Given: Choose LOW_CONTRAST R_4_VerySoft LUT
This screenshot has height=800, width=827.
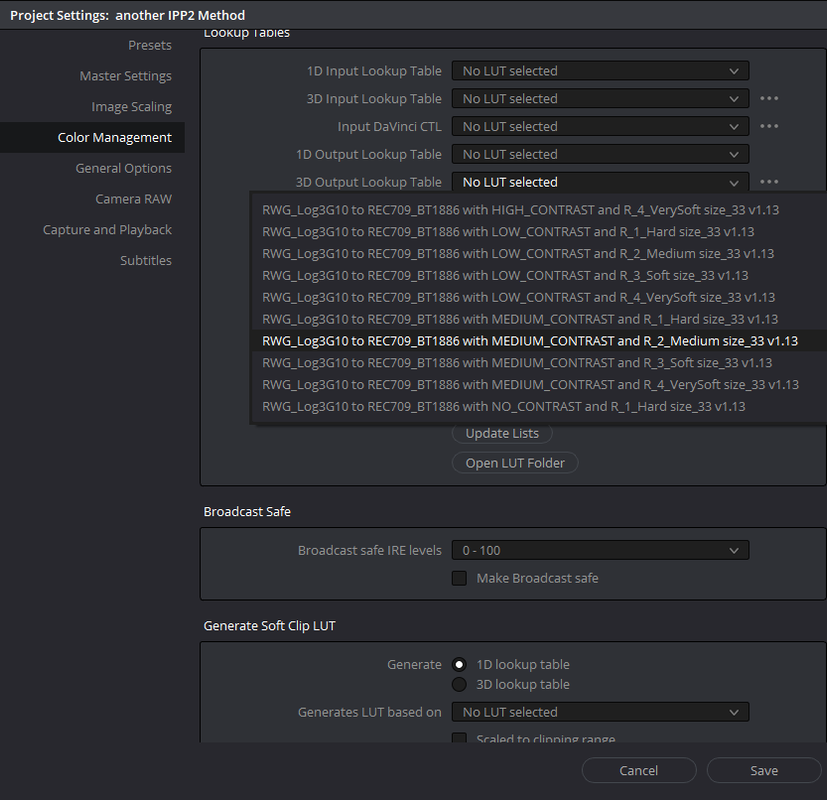Looking at the screenshot, I should click(x=539, y=297).
